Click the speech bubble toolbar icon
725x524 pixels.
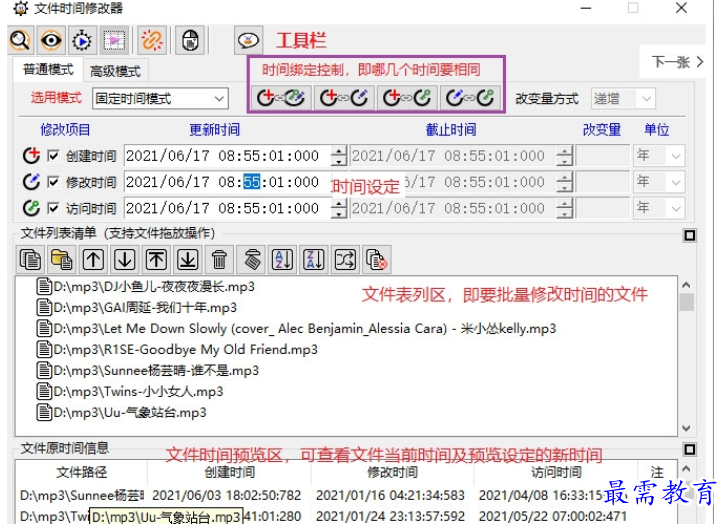[x=248, y=41]
